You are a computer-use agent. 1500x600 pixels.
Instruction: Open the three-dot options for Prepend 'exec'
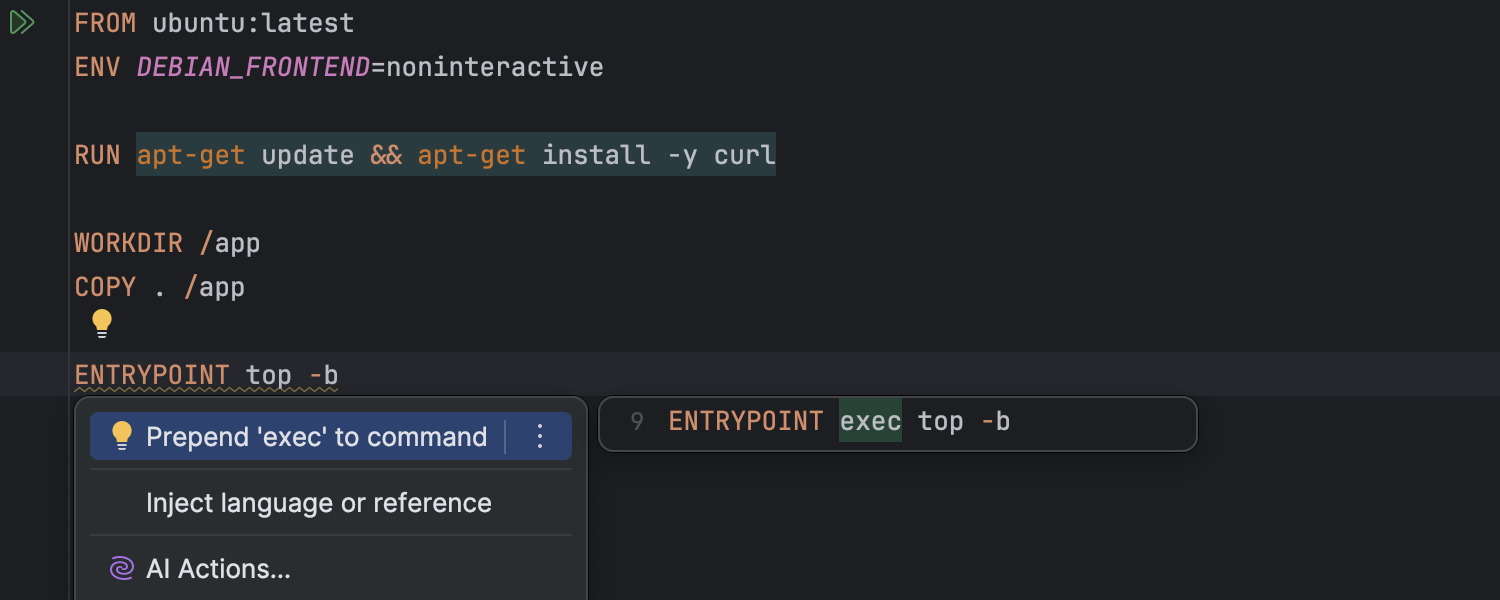coord(540,436)
